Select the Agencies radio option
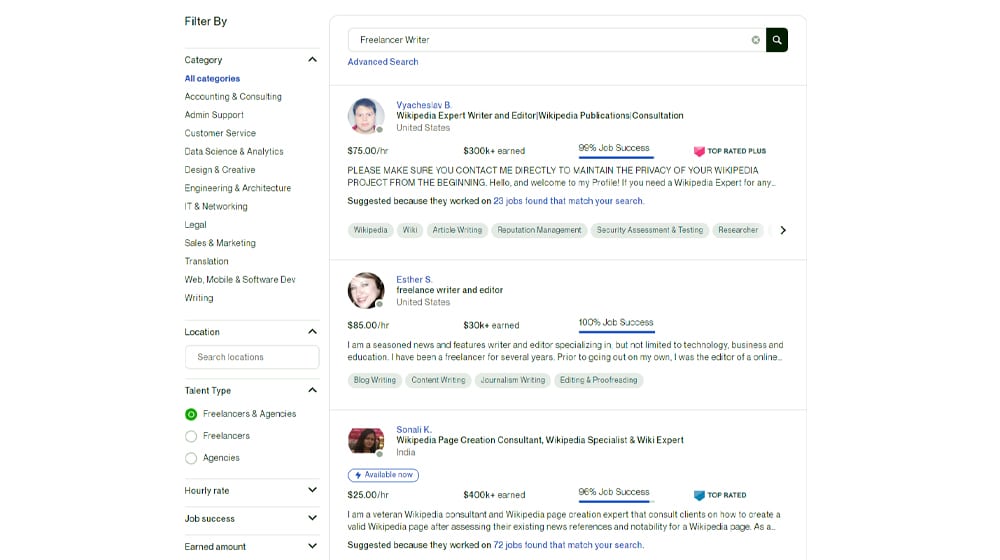 pyautogui.click(x=191, y=458)
